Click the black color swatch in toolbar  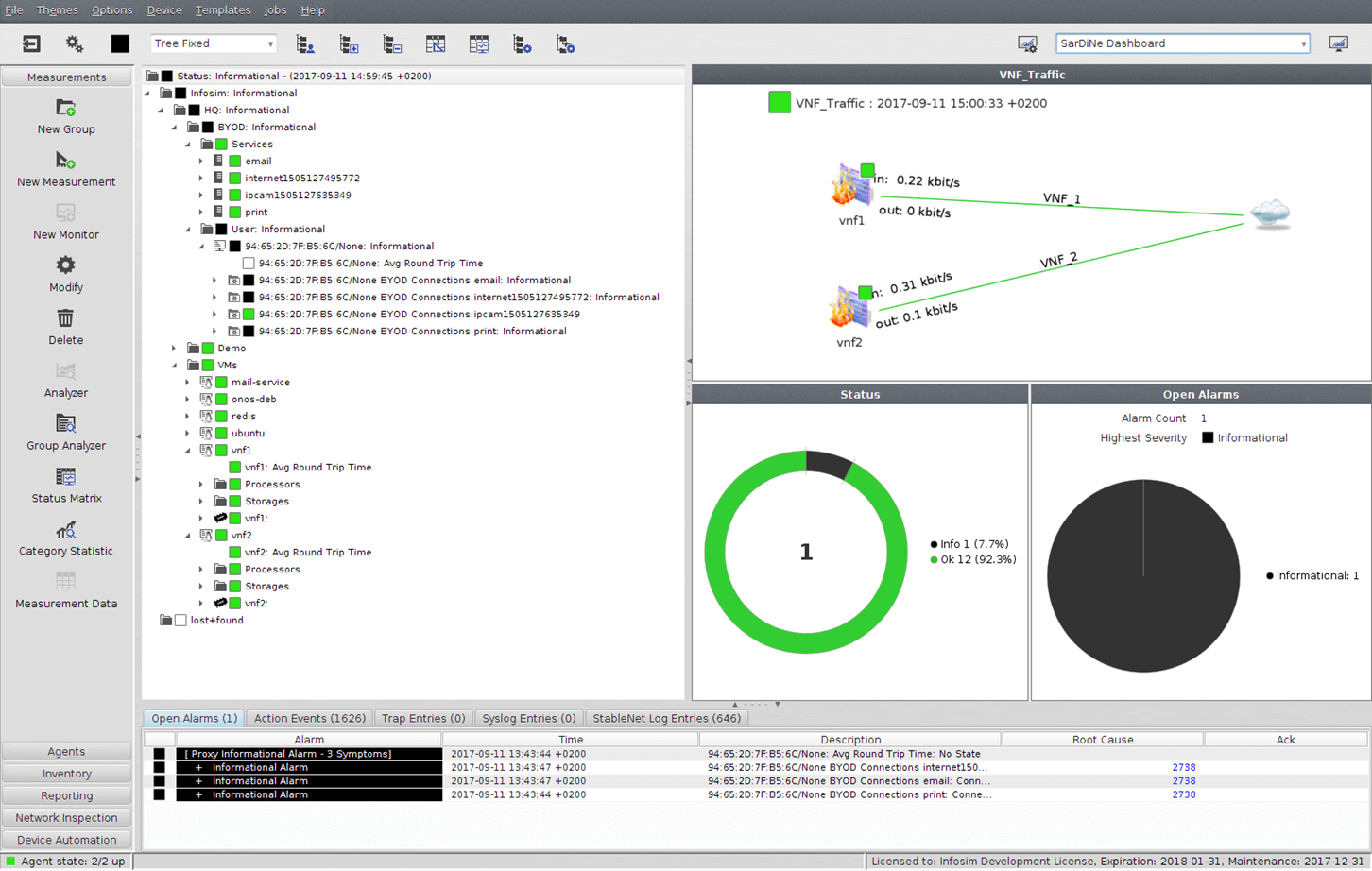pyautogui.click(x=120, y=43)
